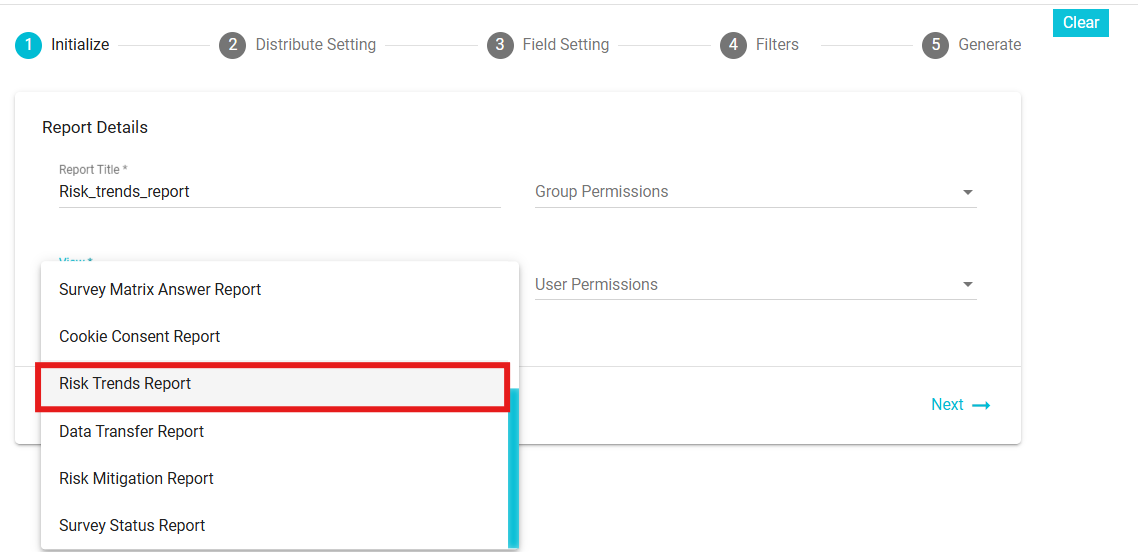Select Data Transfer Report option
The image size is (1138, 552).
pos(274,432)
